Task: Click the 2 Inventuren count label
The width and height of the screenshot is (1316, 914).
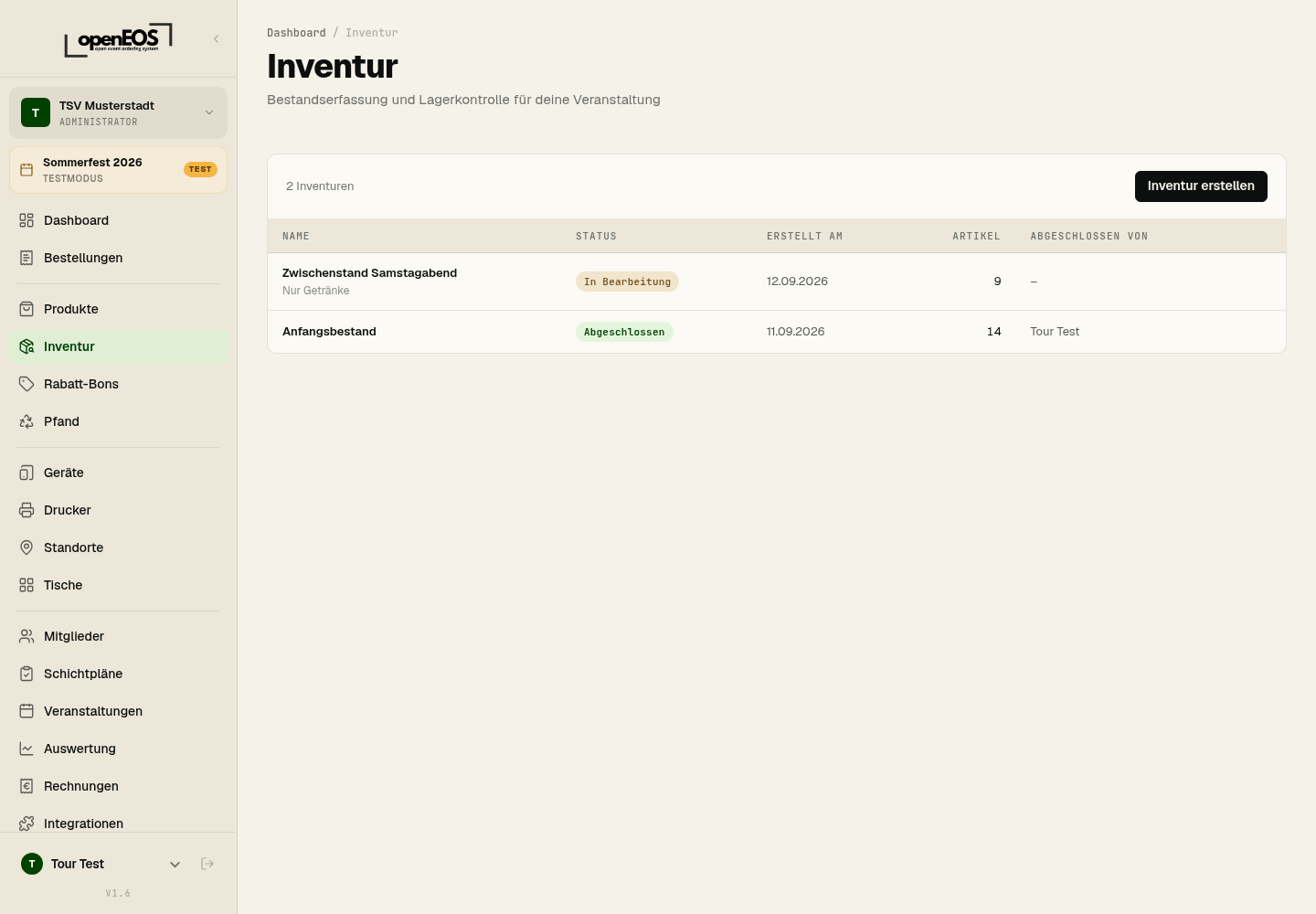Action: tap(320, 186)
